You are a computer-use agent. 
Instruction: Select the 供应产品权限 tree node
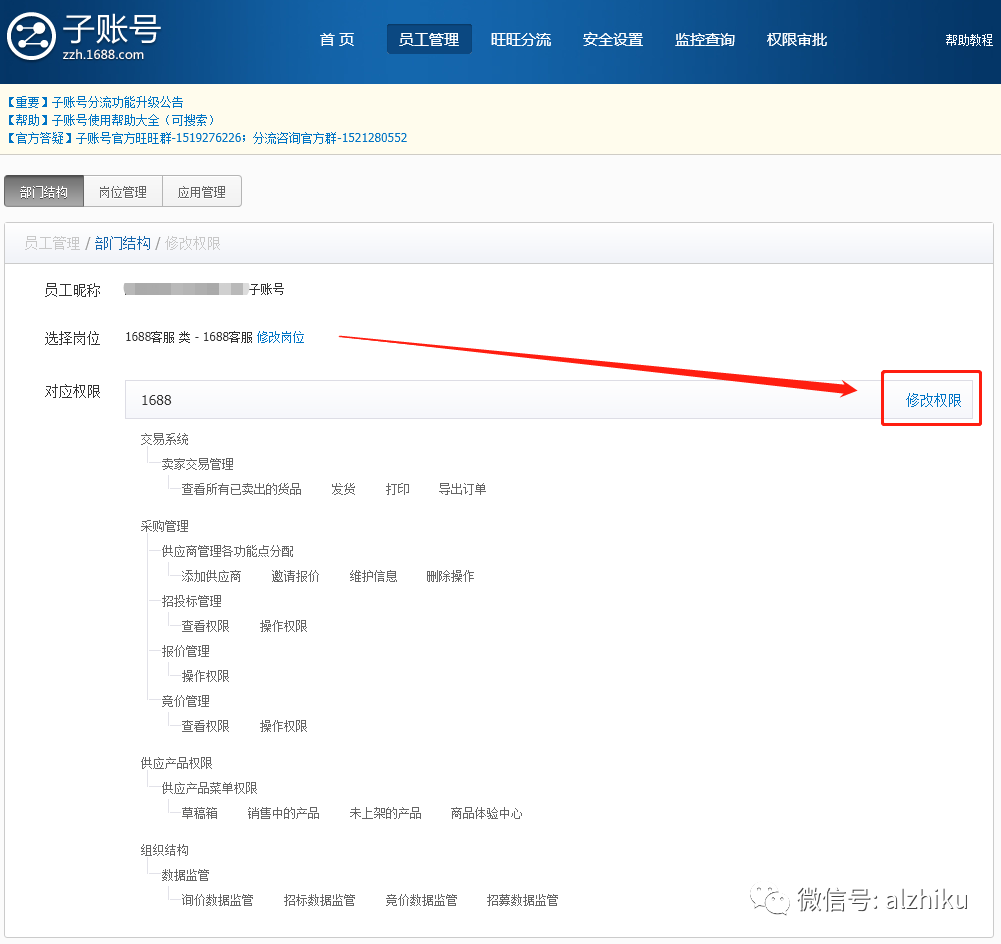click(177, 763)
